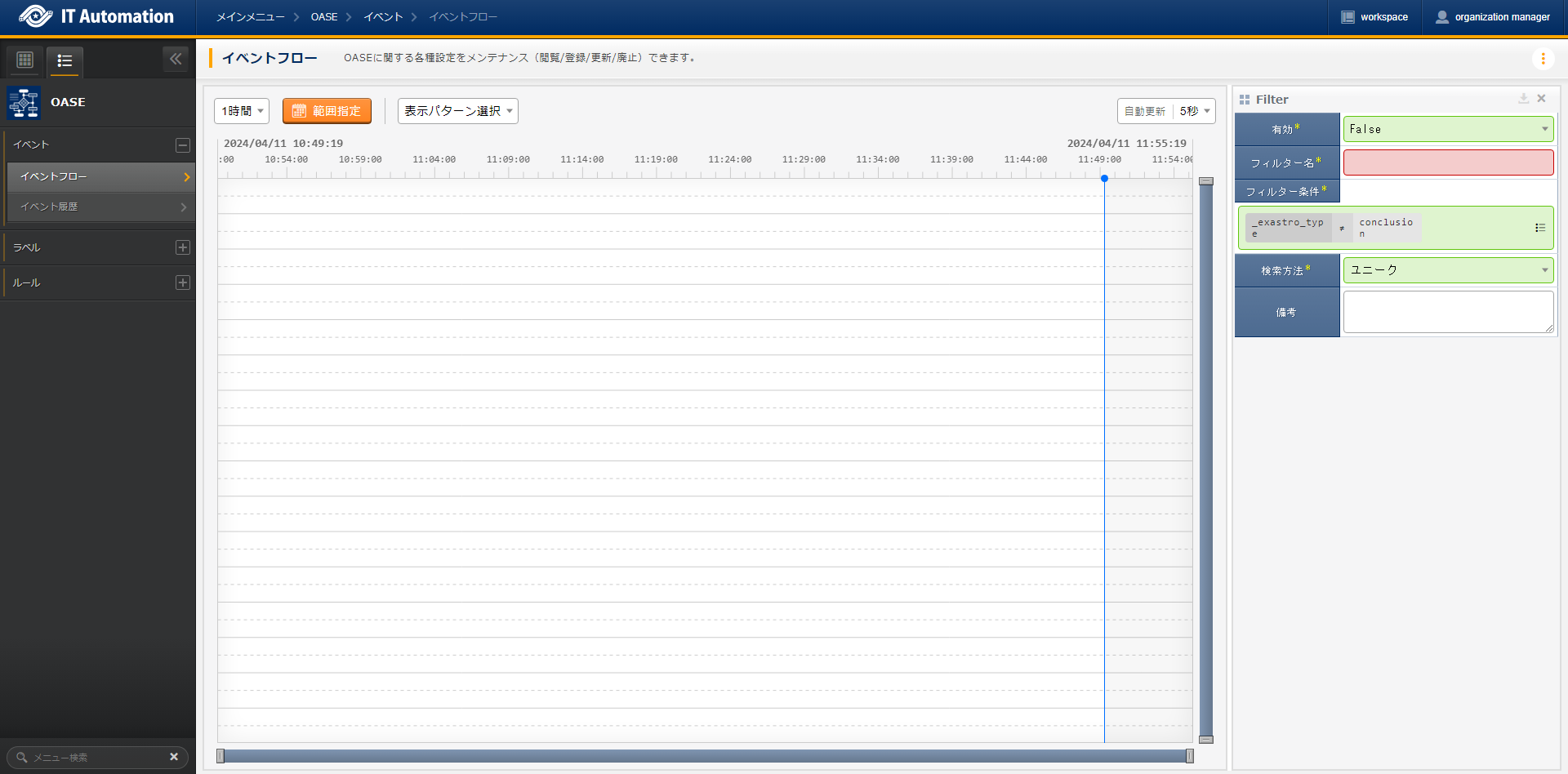
Task: Click the フィルター名 input field
Action: click(1448, 162)
